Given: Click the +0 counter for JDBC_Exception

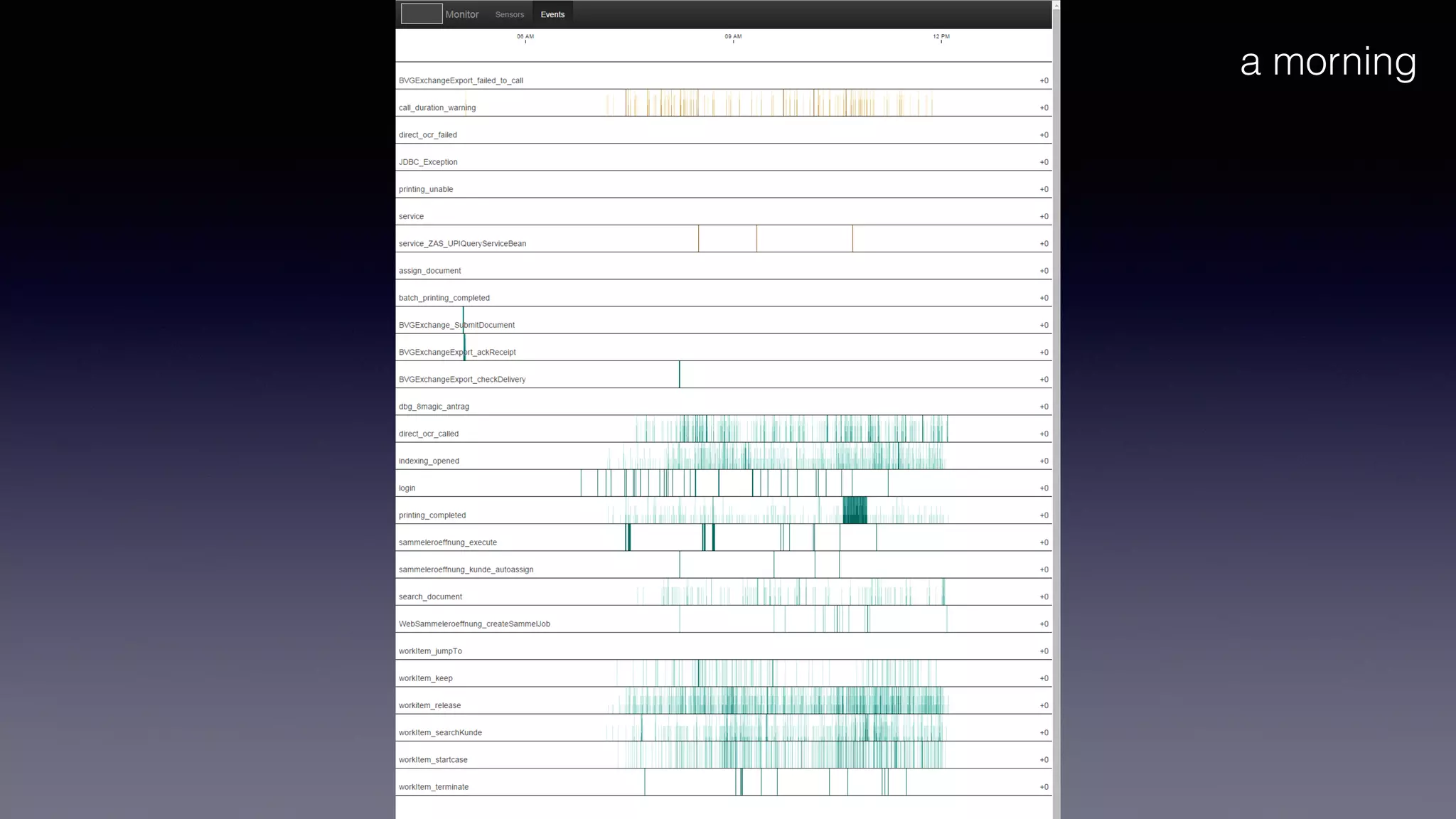Looking at the screenshot, I should point(1044,162).
